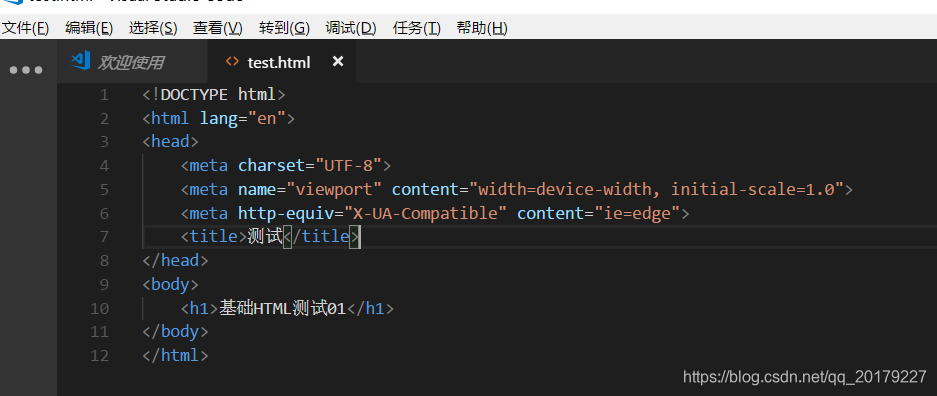Click the HTML file icon on test.html tab

(x=232, y=61)
